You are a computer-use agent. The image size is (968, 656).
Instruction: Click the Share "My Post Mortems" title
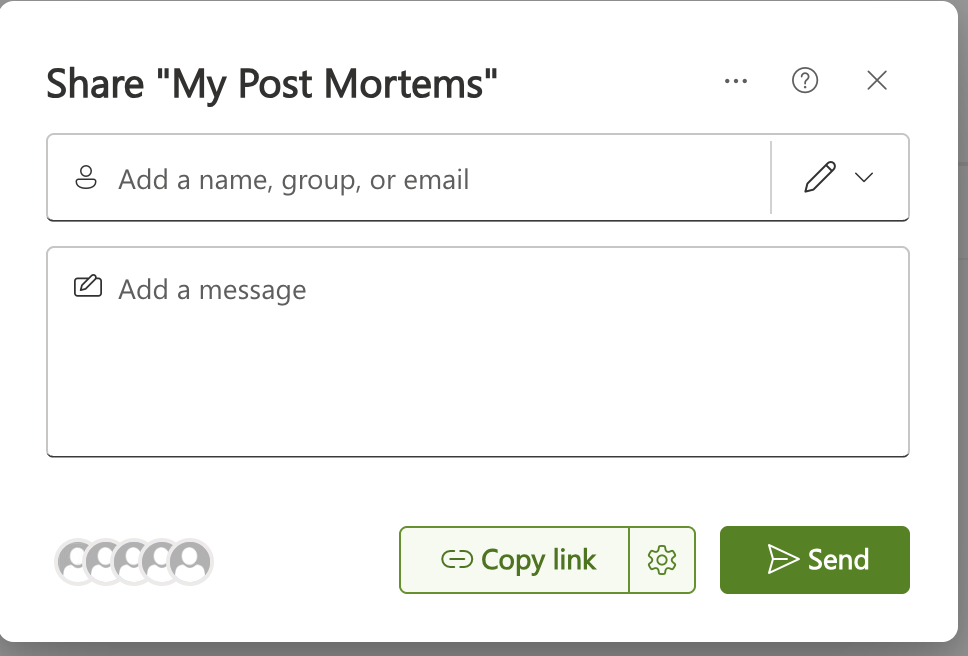272,84
